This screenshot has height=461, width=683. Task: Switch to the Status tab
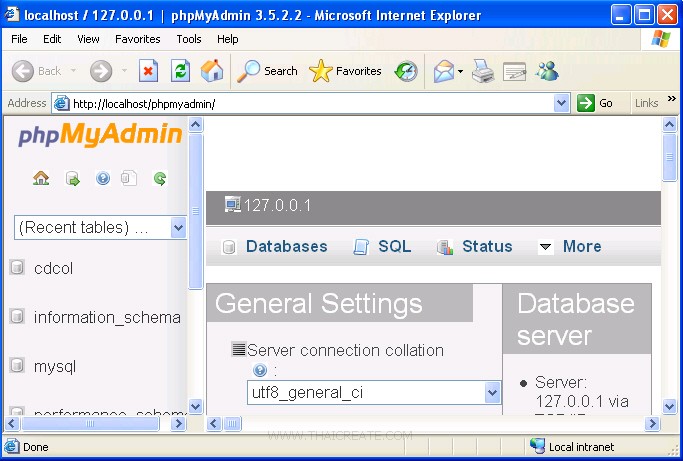point(475,247)
